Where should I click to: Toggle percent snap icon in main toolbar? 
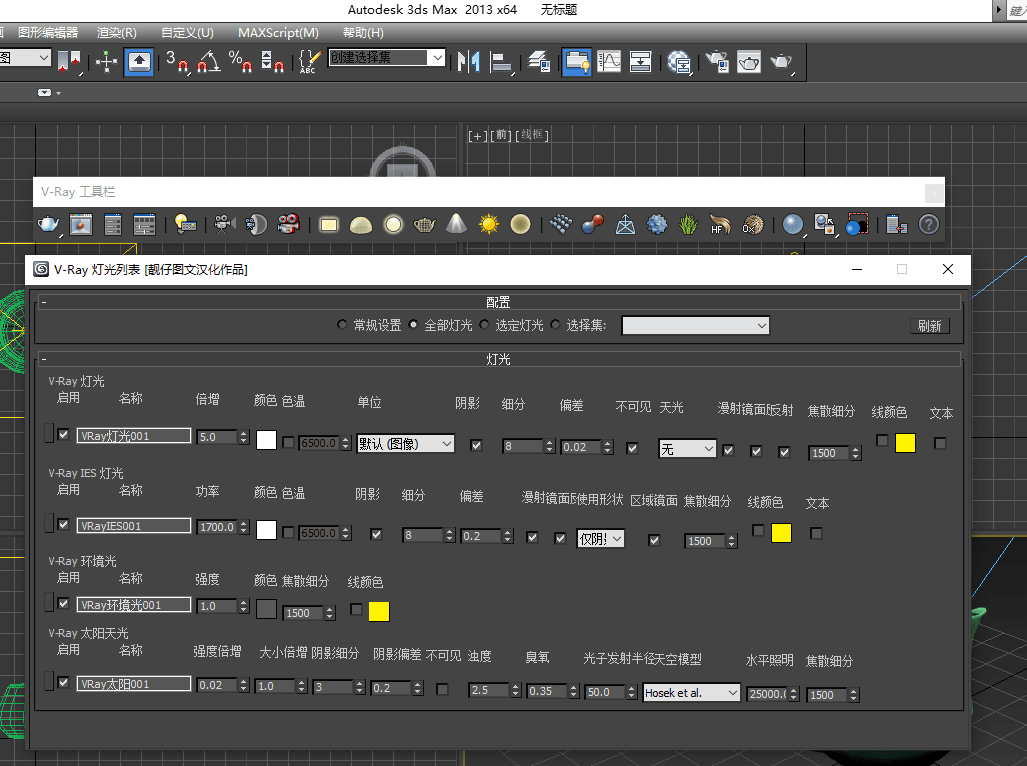[x=240, y=62]
